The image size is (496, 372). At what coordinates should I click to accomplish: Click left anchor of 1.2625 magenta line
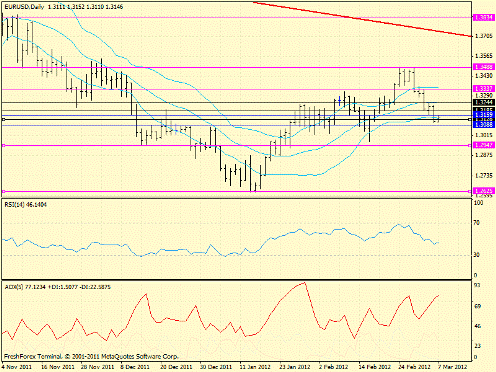[x=3, y=191]
